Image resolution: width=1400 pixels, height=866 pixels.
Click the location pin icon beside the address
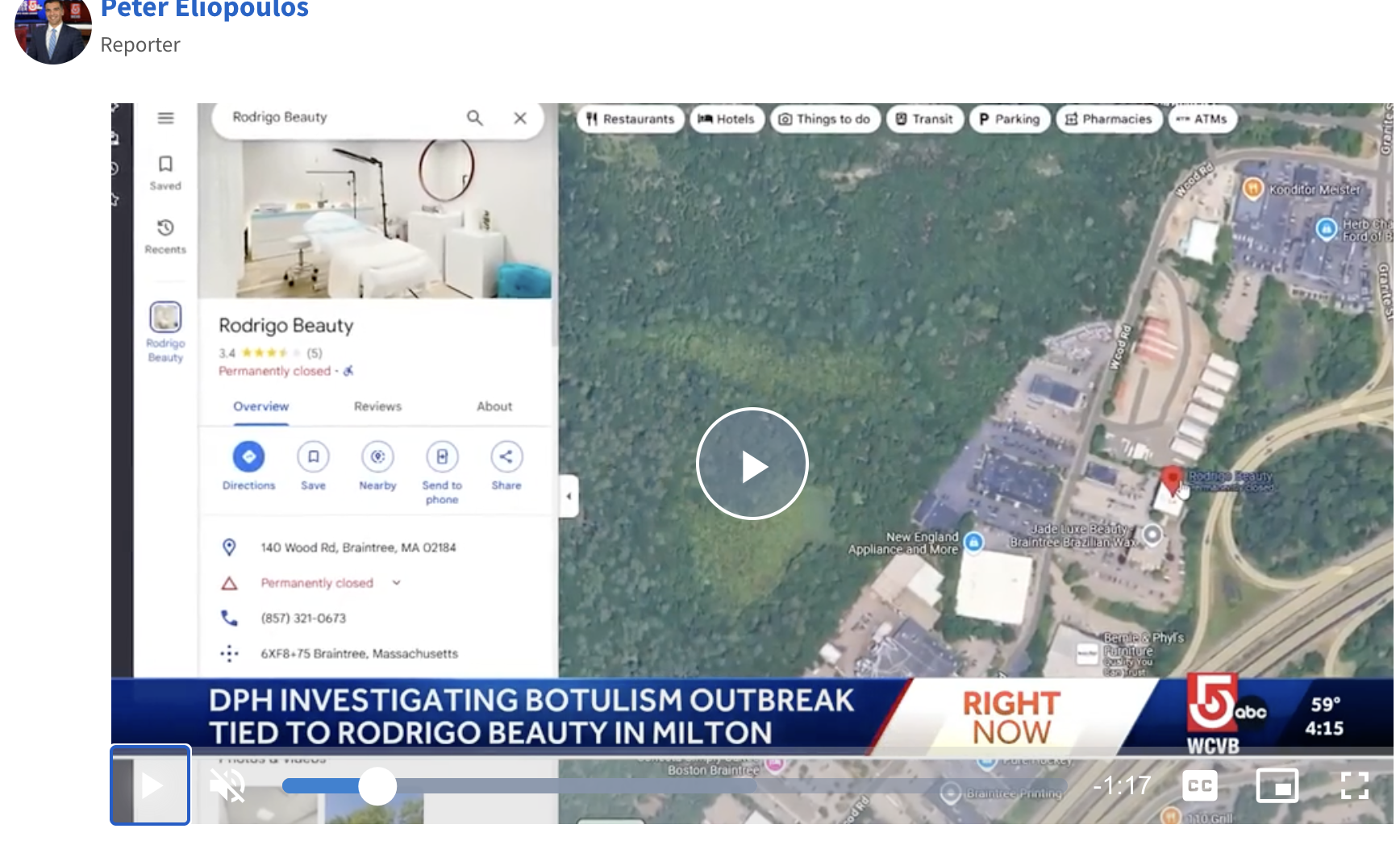(229, 547)
